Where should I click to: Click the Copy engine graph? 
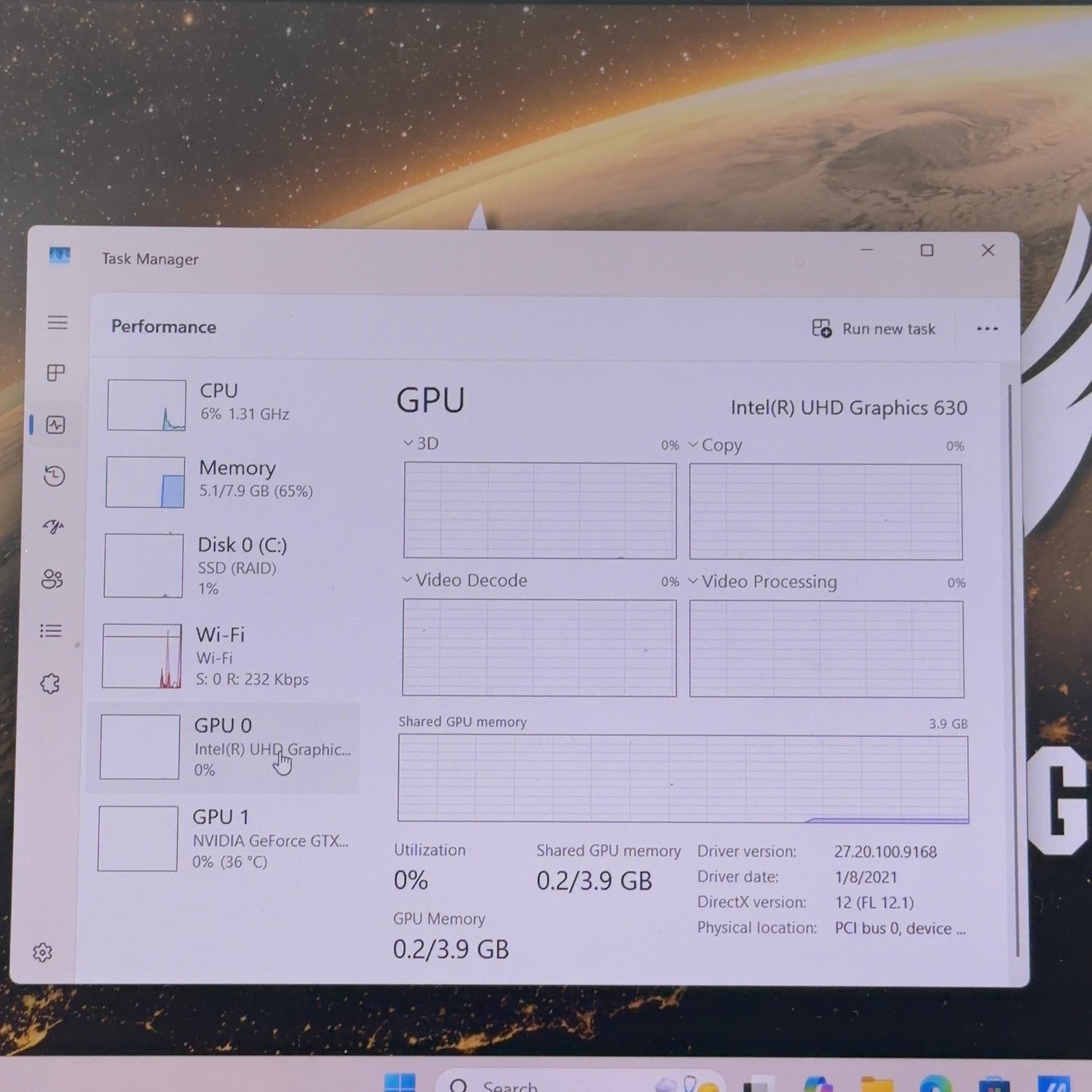pos(826,512)
